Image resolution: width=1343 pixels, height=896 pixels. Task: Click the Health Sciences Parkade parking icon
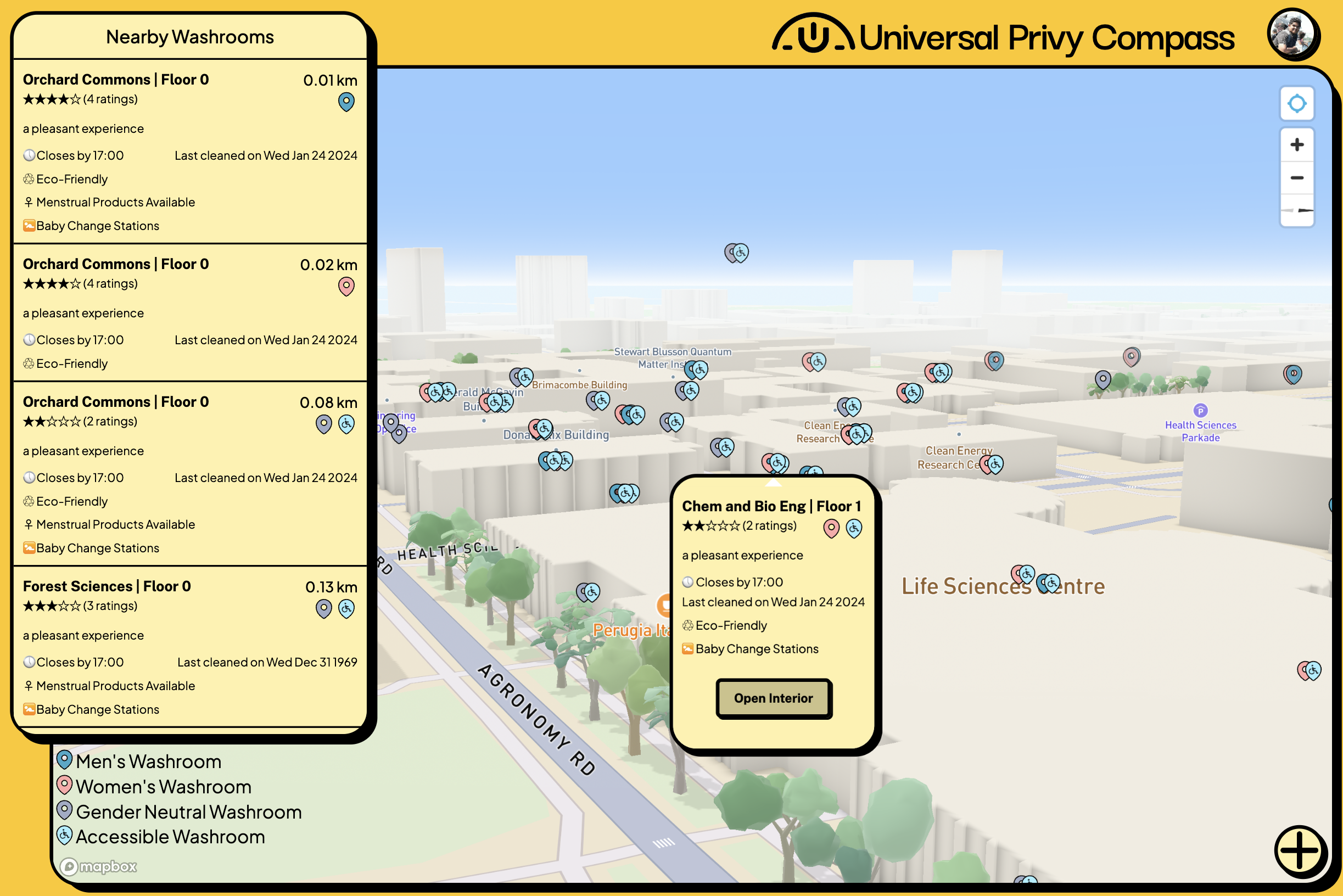(1200, 410)
